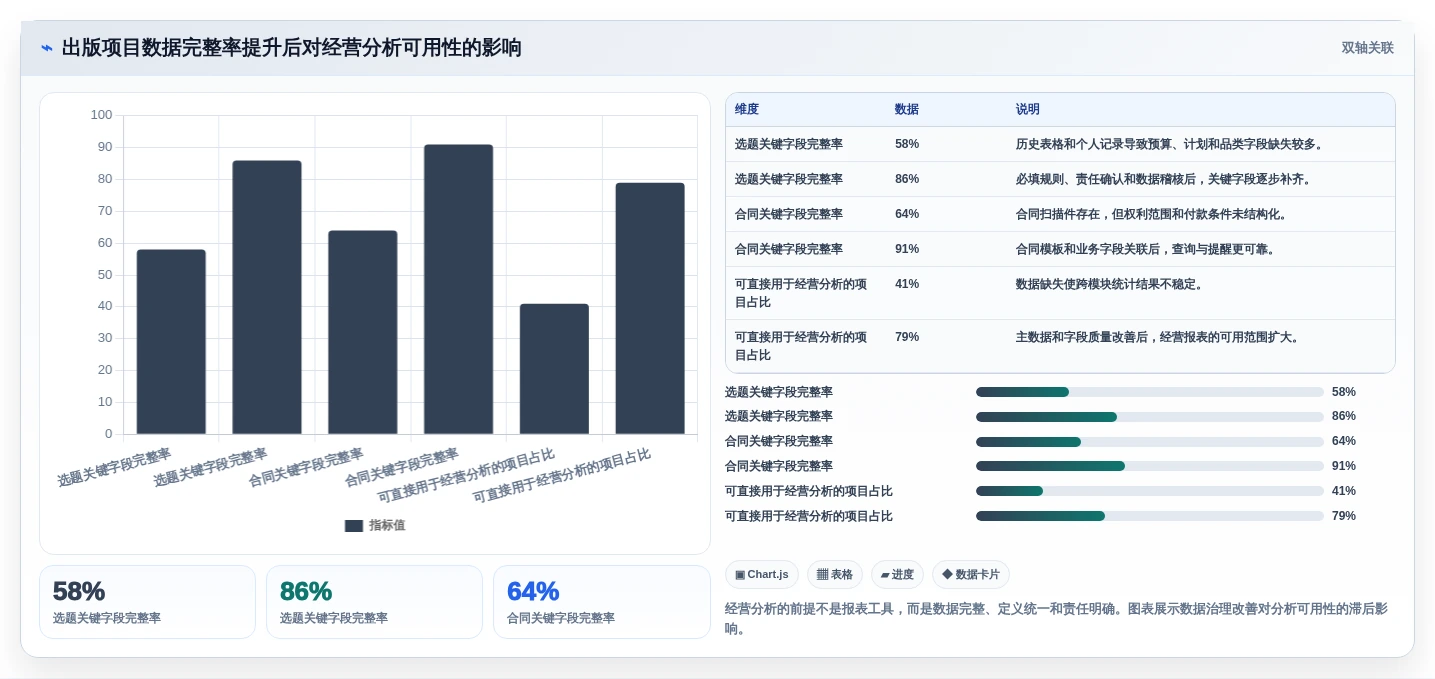This screenshot has width=1435, height=679.
Task: Click the 数据 table column header
Action: click(907, 109)
